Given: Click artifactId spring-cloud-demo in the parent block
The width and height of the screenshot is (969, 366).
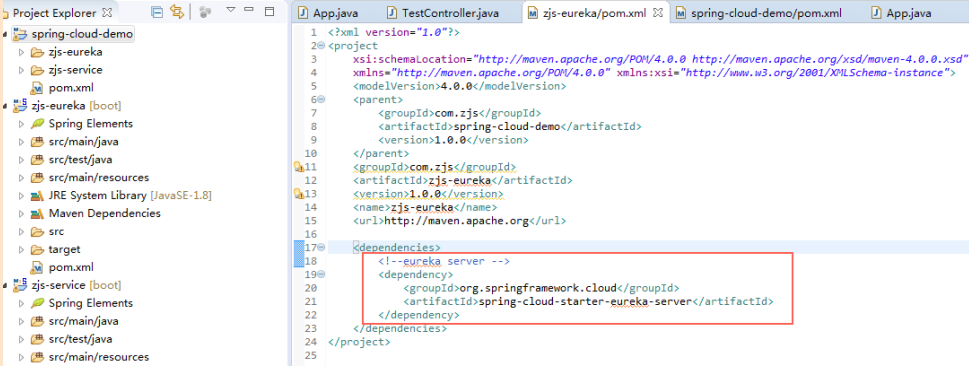Looking at the screenshot, I should click(x=509, y=126).
